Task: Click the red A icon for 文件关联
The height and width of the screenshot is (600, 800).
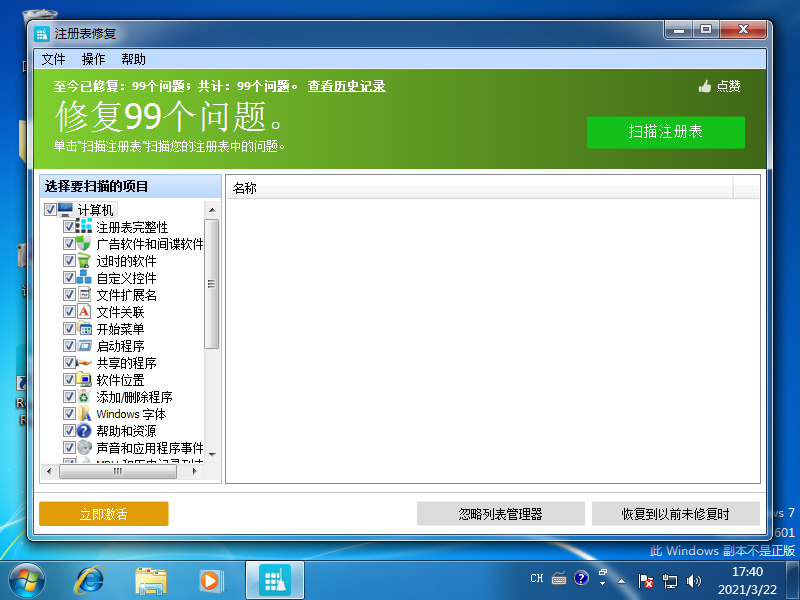Action: click(84, 312)
